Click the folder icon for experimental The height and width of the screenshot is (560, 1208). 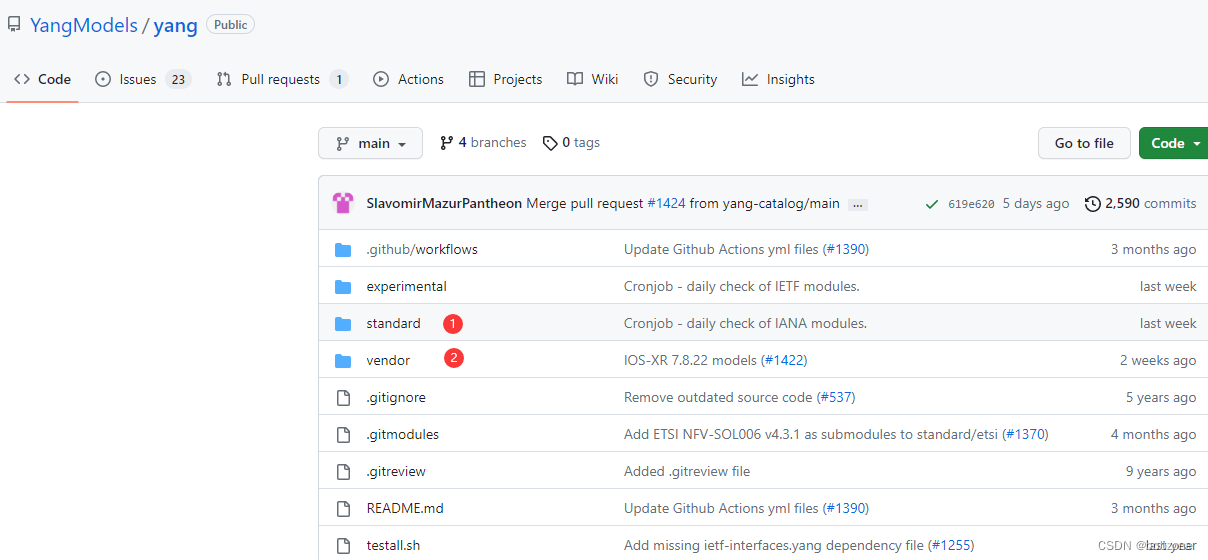[343, 286]
